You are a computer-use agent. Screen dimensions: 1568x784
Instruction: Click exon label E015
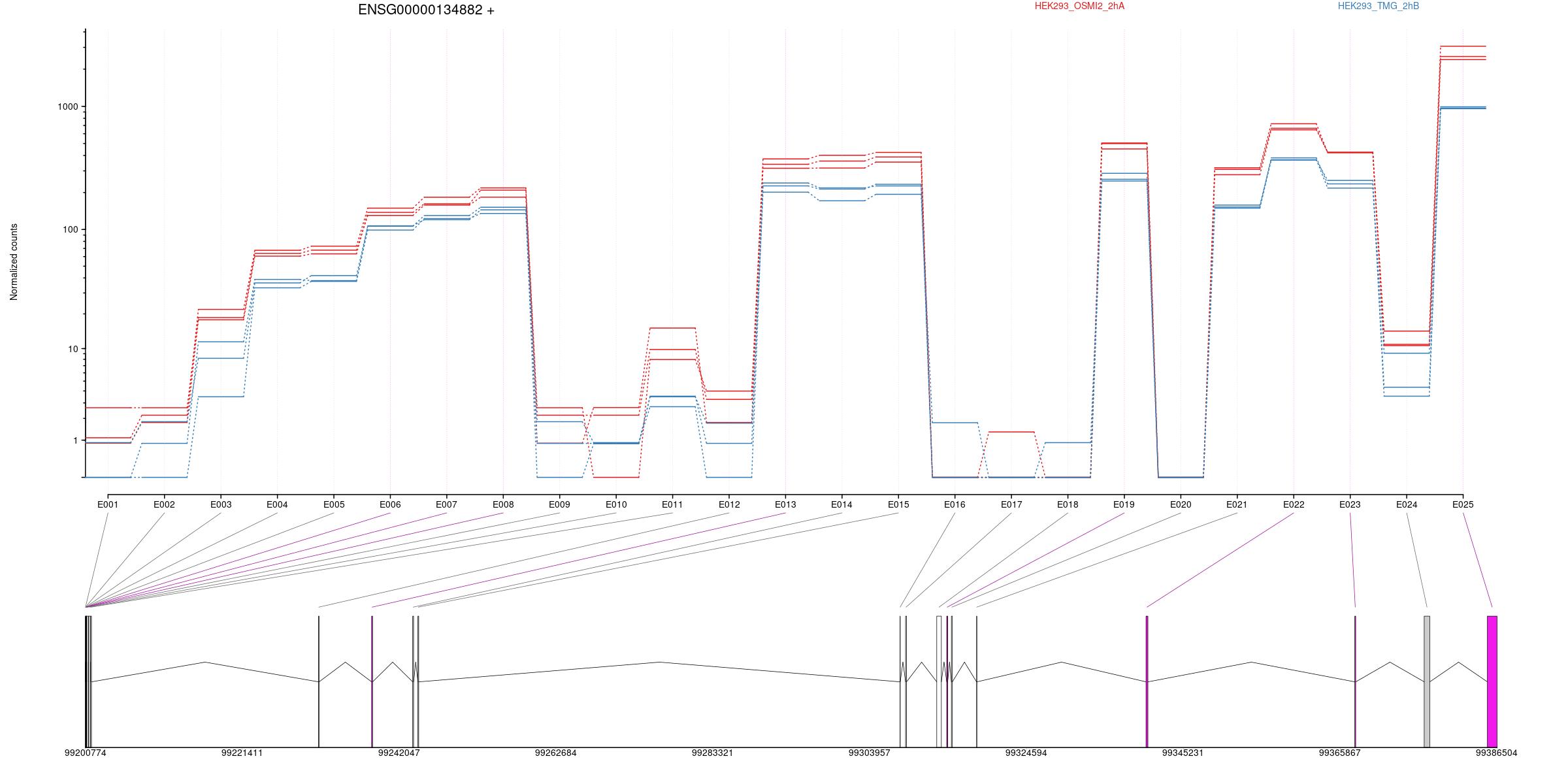click(x=898, y=504)
